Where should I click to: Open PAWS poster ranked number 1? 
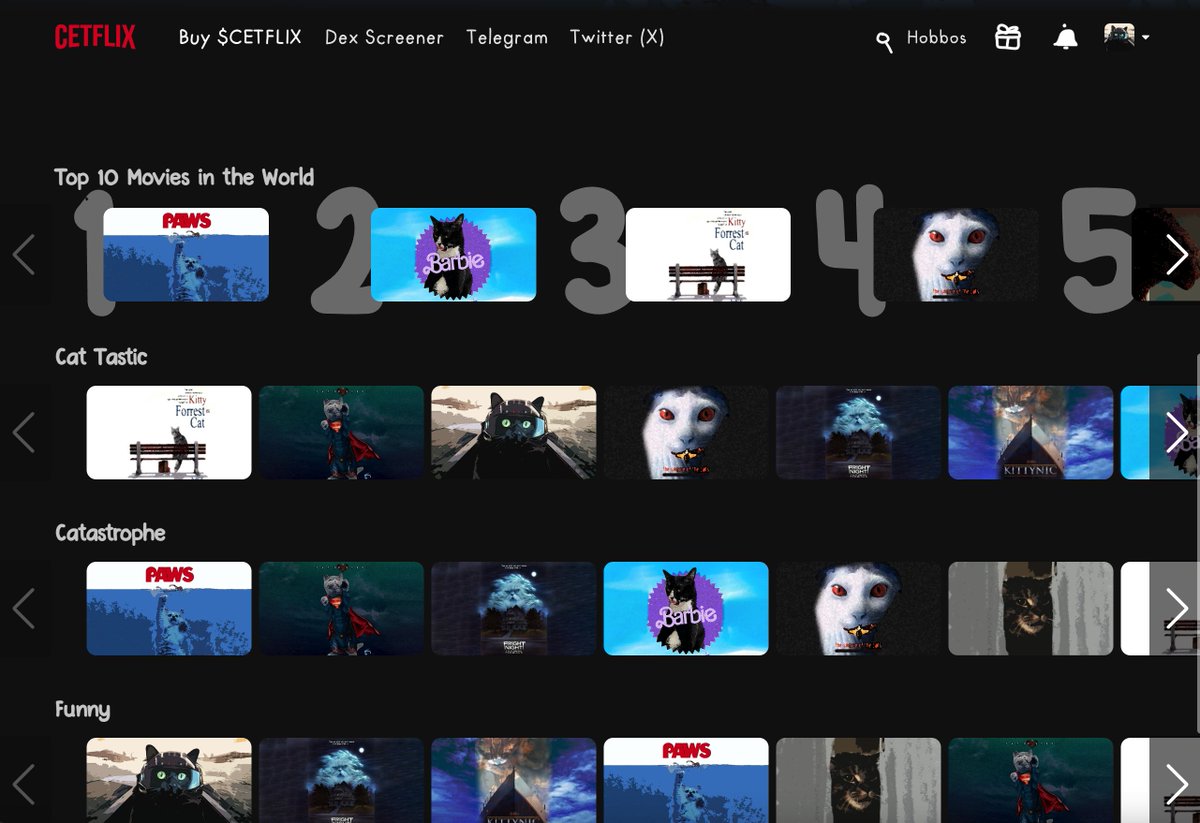[x=186, y=254]
